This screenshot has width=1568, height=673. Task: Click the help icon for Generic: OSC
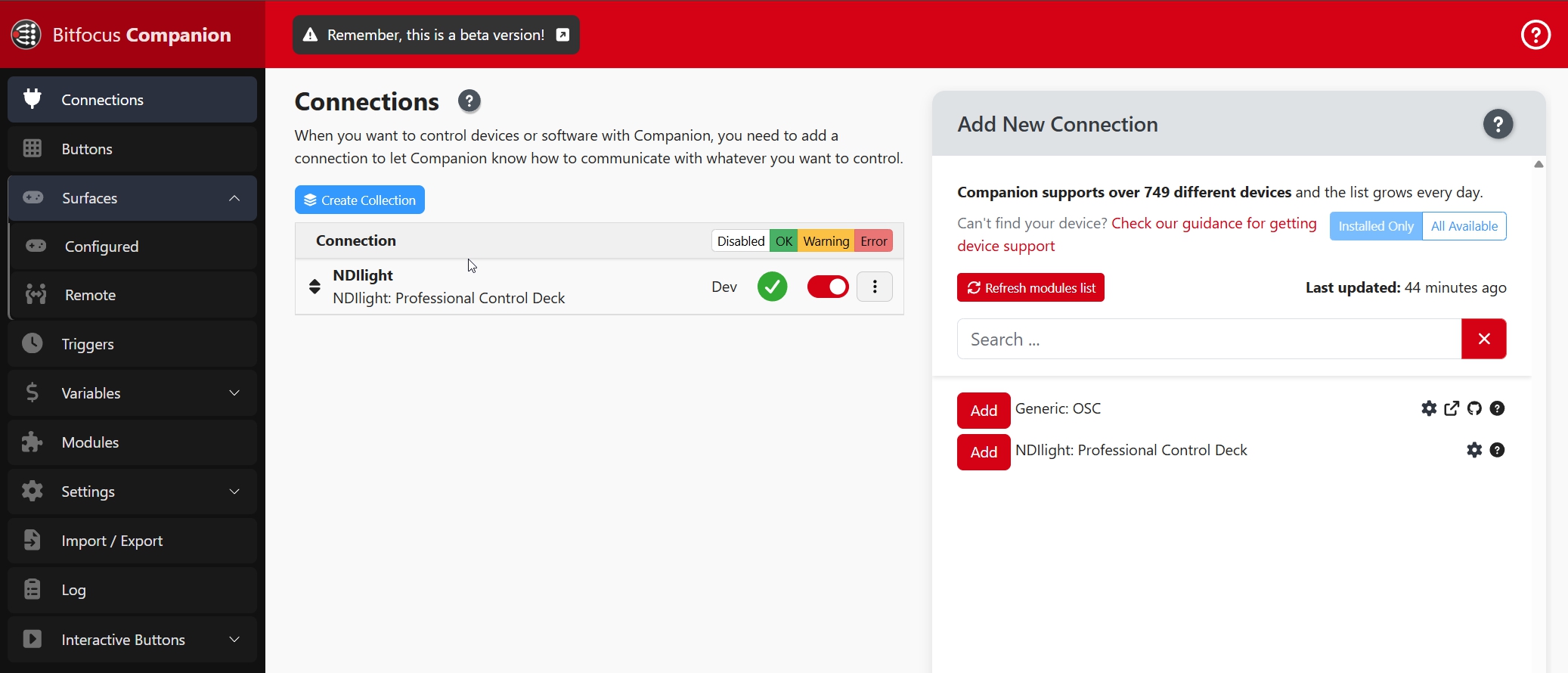[1497, 408]
